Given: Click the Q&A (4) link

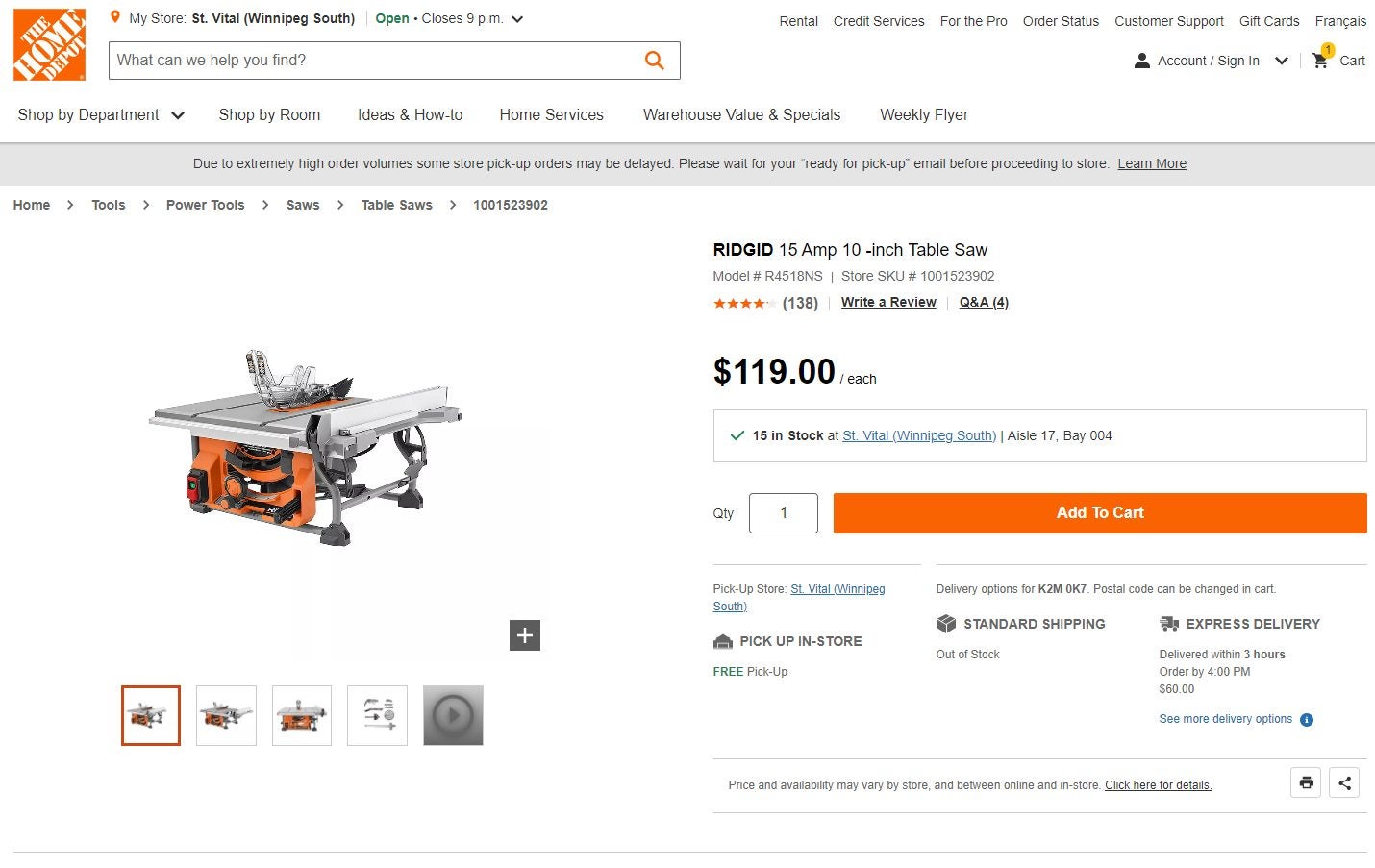Looking at the screenshot, I should [x=984, y=302].
